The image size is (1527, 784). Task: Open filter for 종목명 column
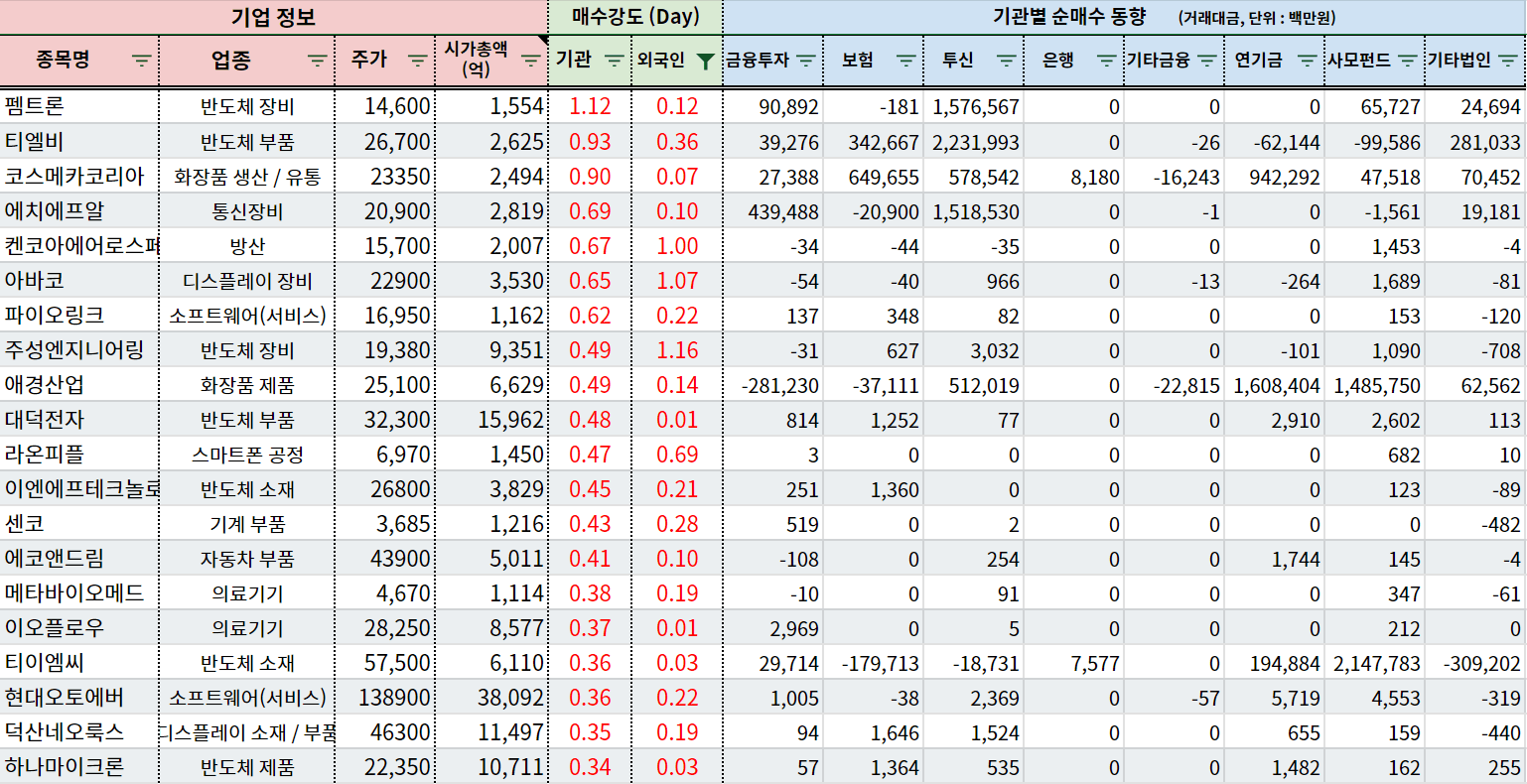(142, 61)
